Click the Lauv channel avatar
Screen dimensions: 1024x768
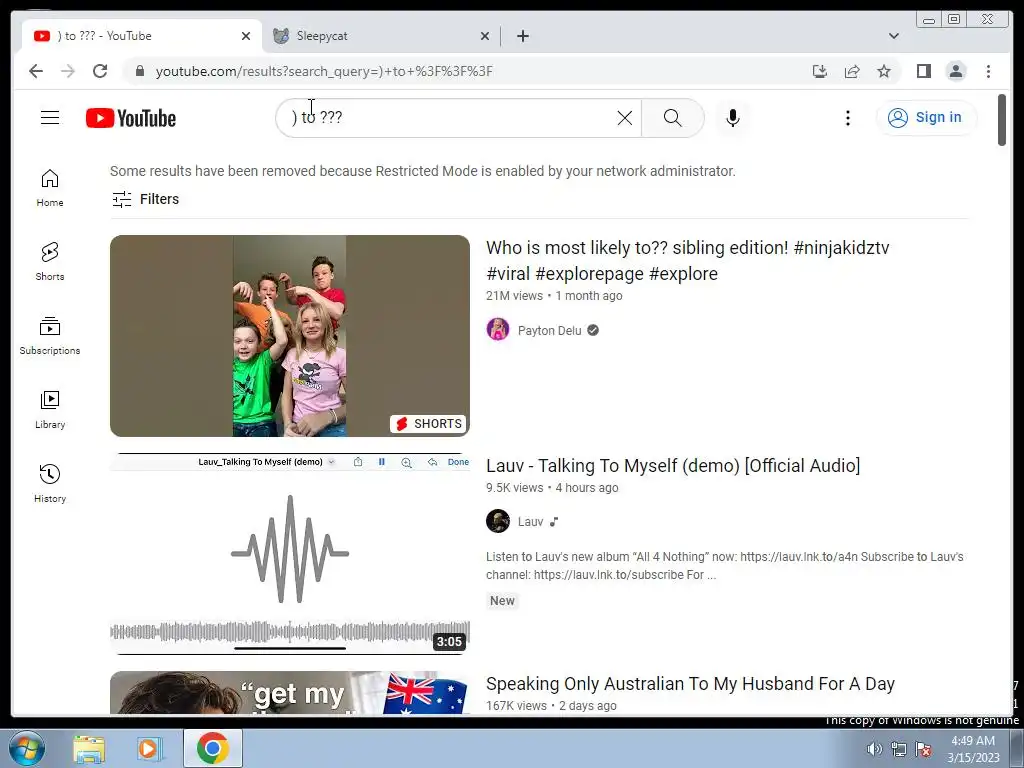point(498,521)
